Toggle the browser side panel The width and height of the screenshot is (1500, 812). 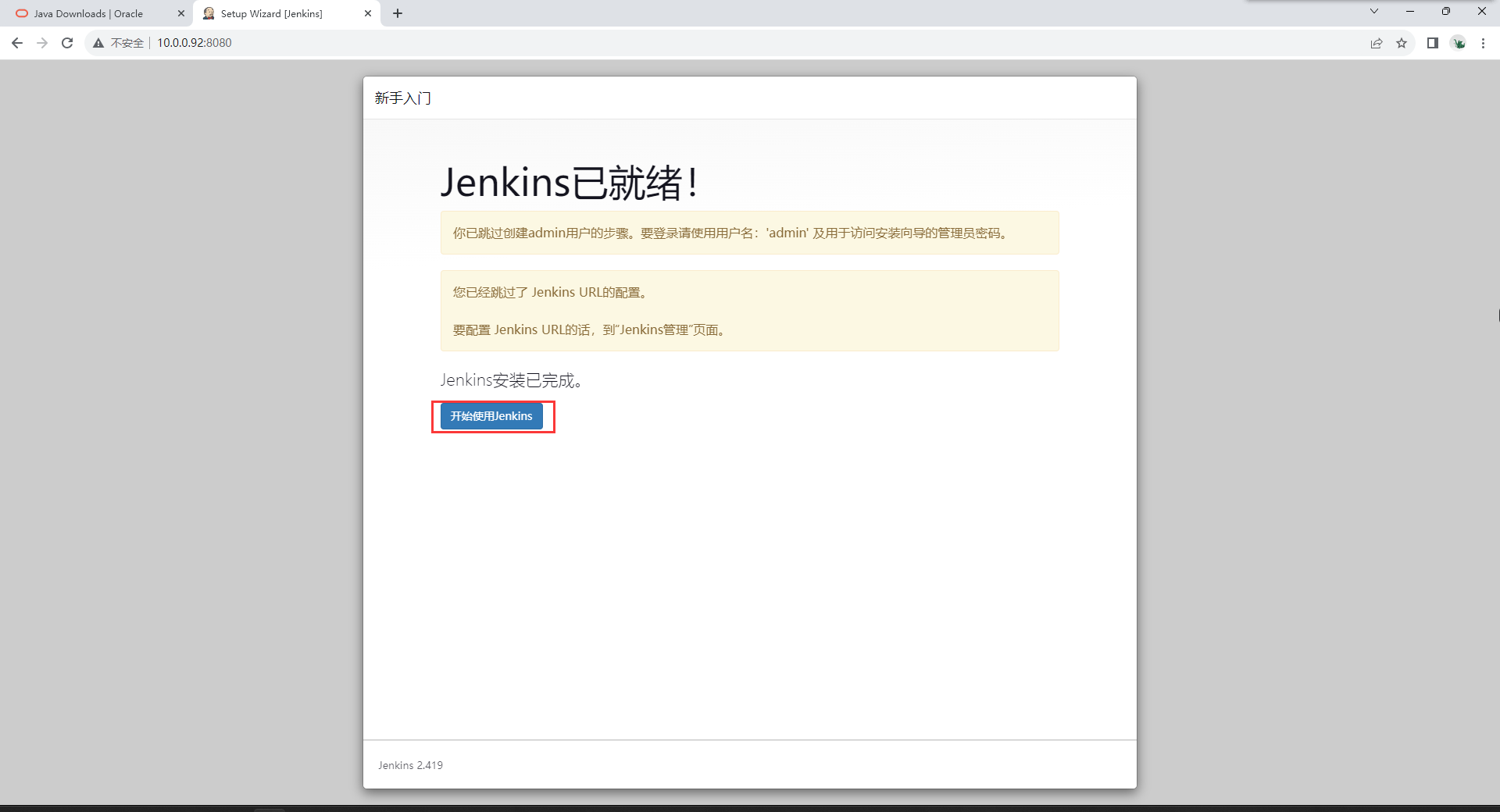click(x=1432, y=43)
